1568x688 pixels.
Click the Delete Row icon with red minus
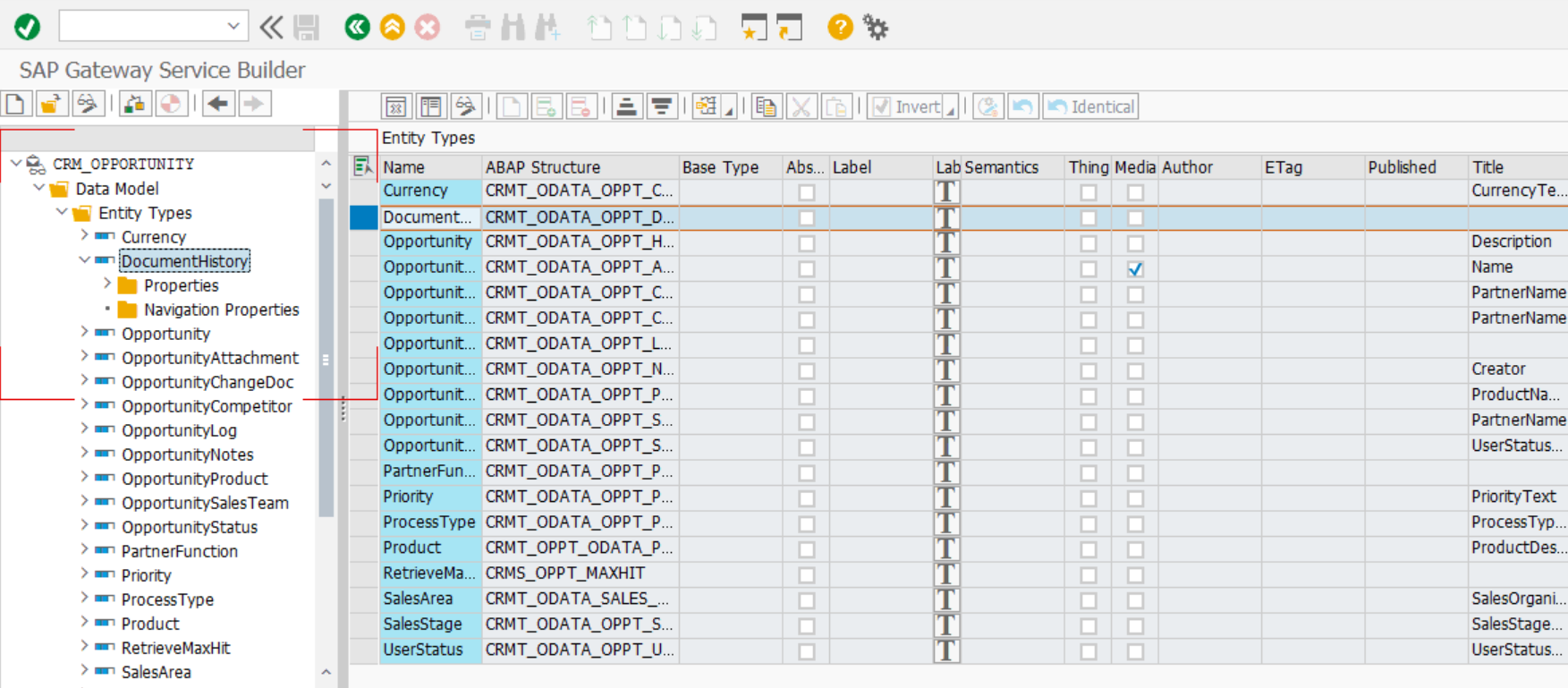pos(581,107)
